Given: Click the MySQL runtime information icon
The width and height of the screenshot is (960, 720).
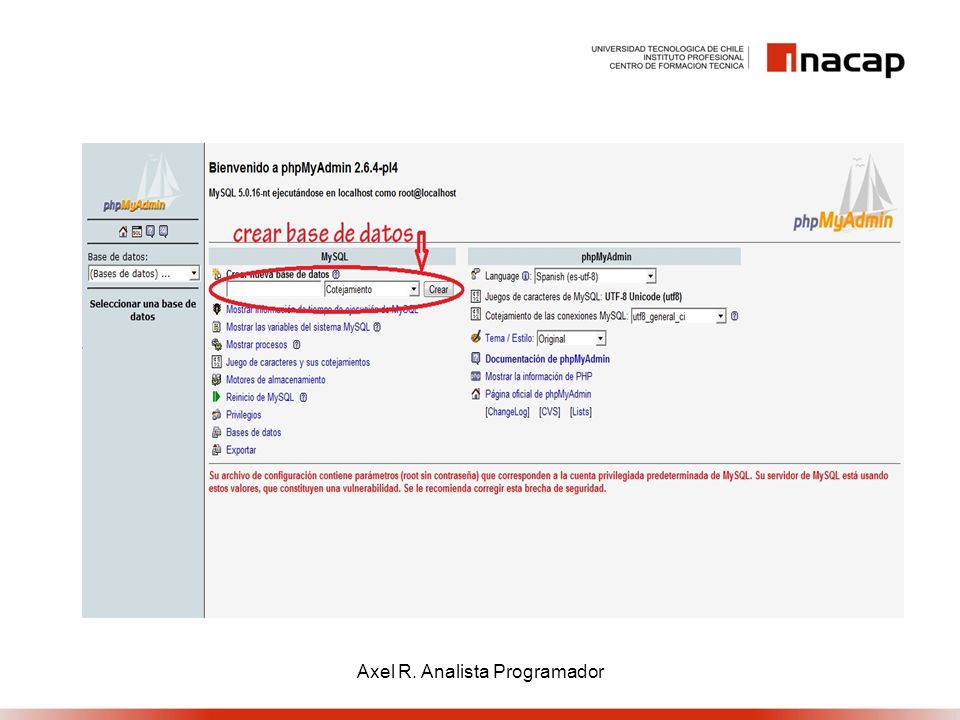Looking at the screenshot, I should pos(216,309).
